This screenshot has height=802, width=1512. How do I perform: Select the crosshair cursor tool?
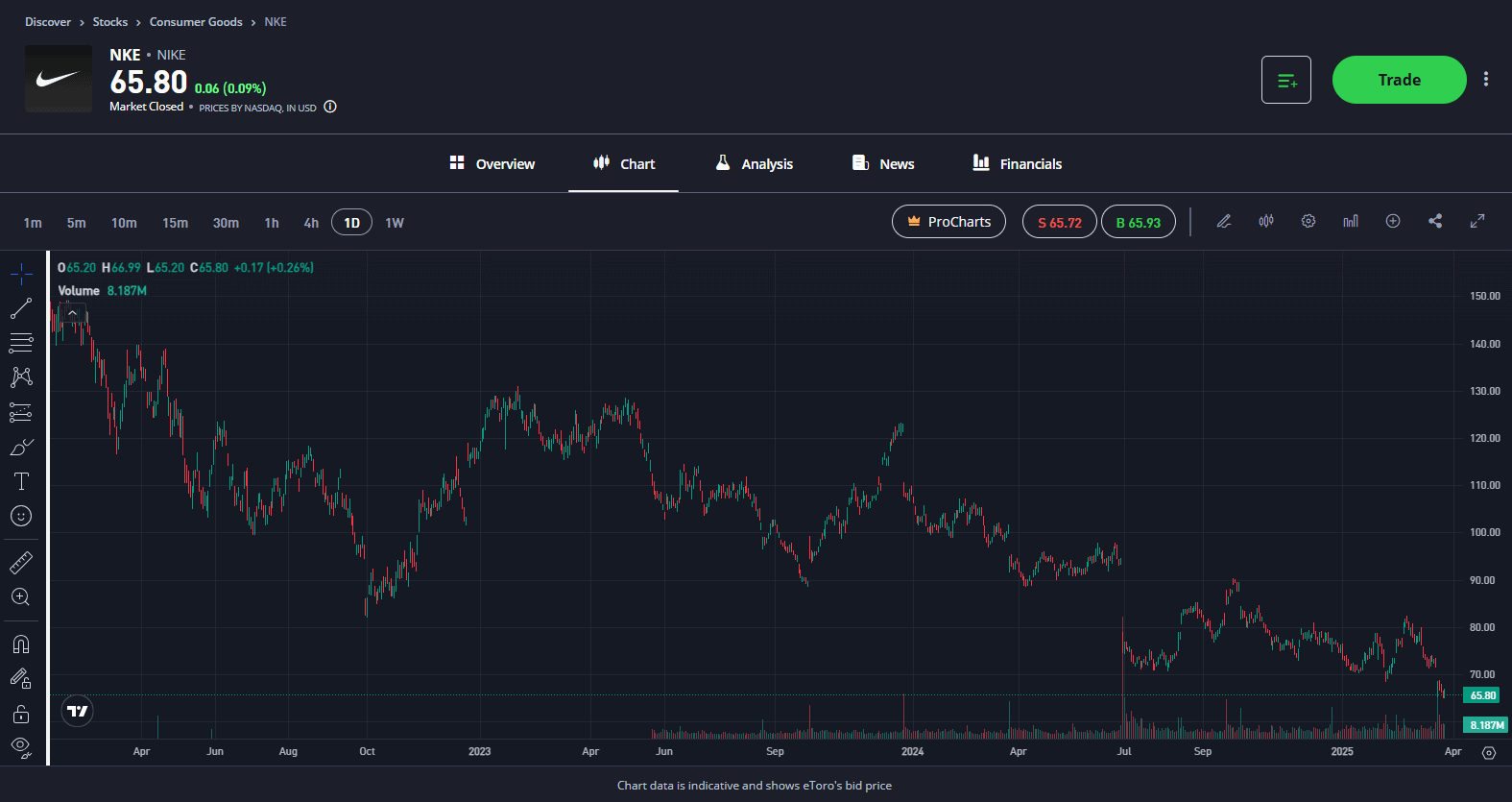coord(21,275)
